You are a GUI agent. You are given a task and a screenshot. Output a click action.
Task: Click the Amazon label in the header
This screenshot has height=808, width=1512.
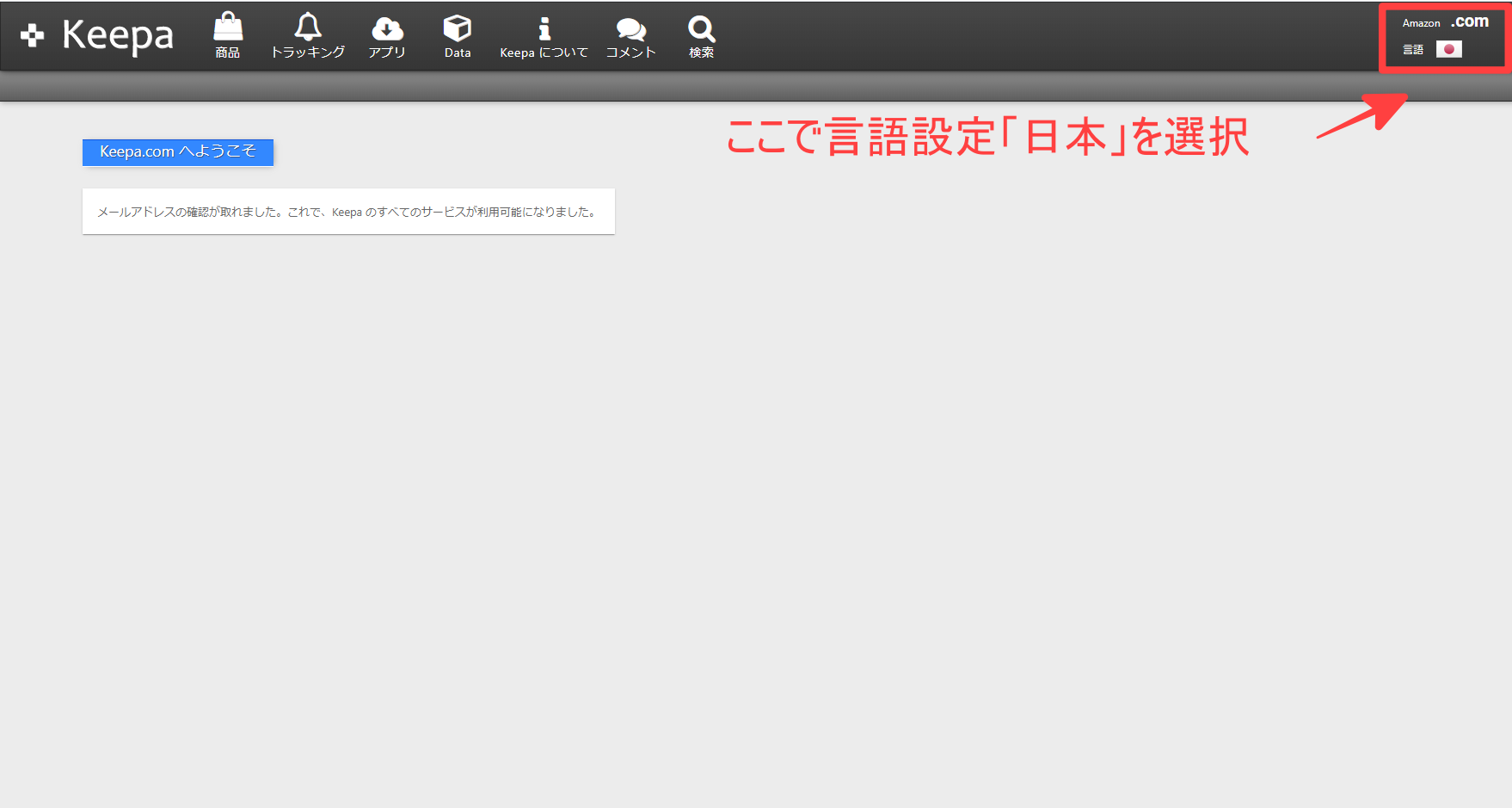click(1421, 23)
